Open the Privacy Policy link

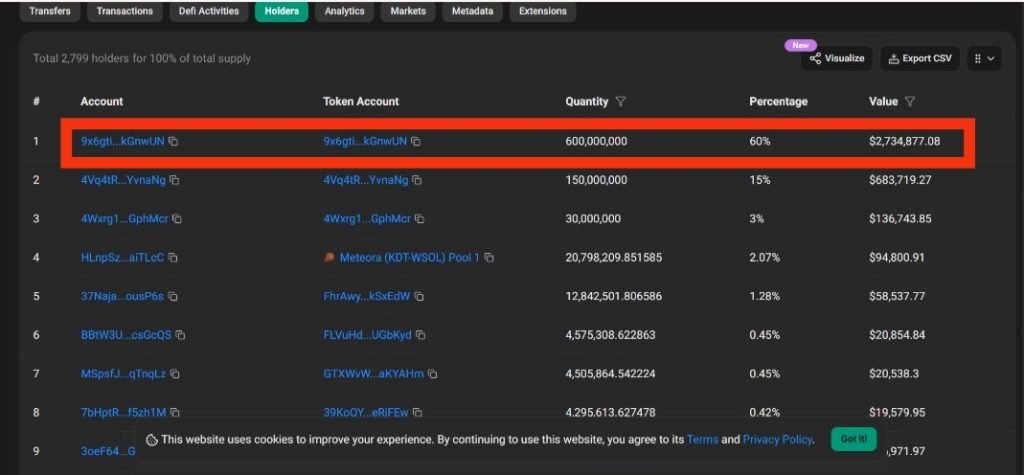778,439
